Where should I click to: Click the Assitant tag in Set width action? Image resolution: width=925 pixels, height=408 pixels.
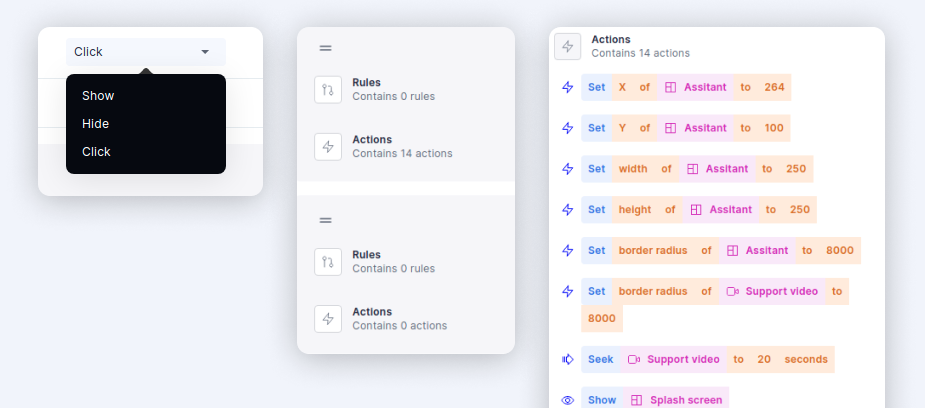pyautogui.click(x=717, y=169)
